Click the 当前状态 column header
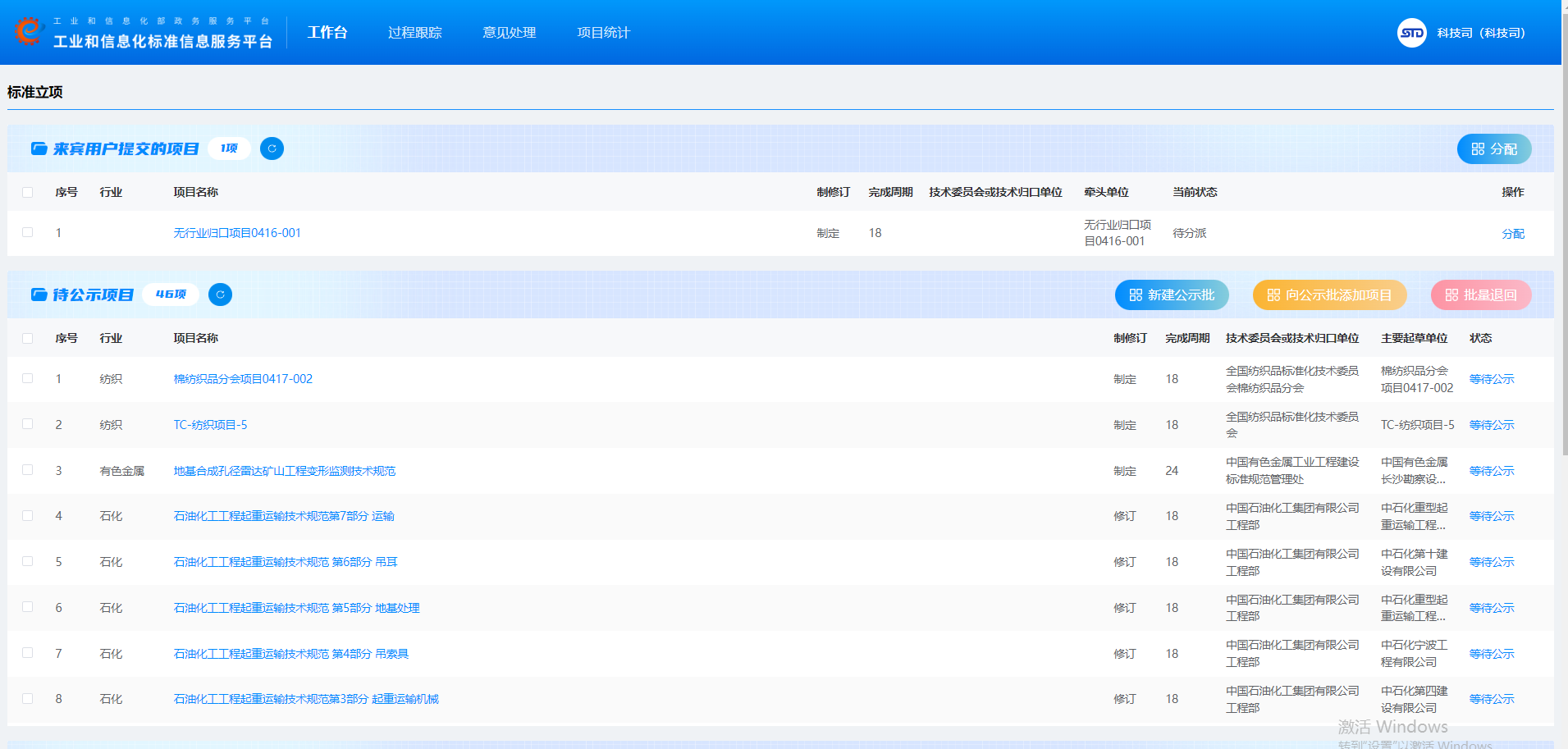Screen dimensions: 1568x749 pyautogui.click(x=1195, y=192)
